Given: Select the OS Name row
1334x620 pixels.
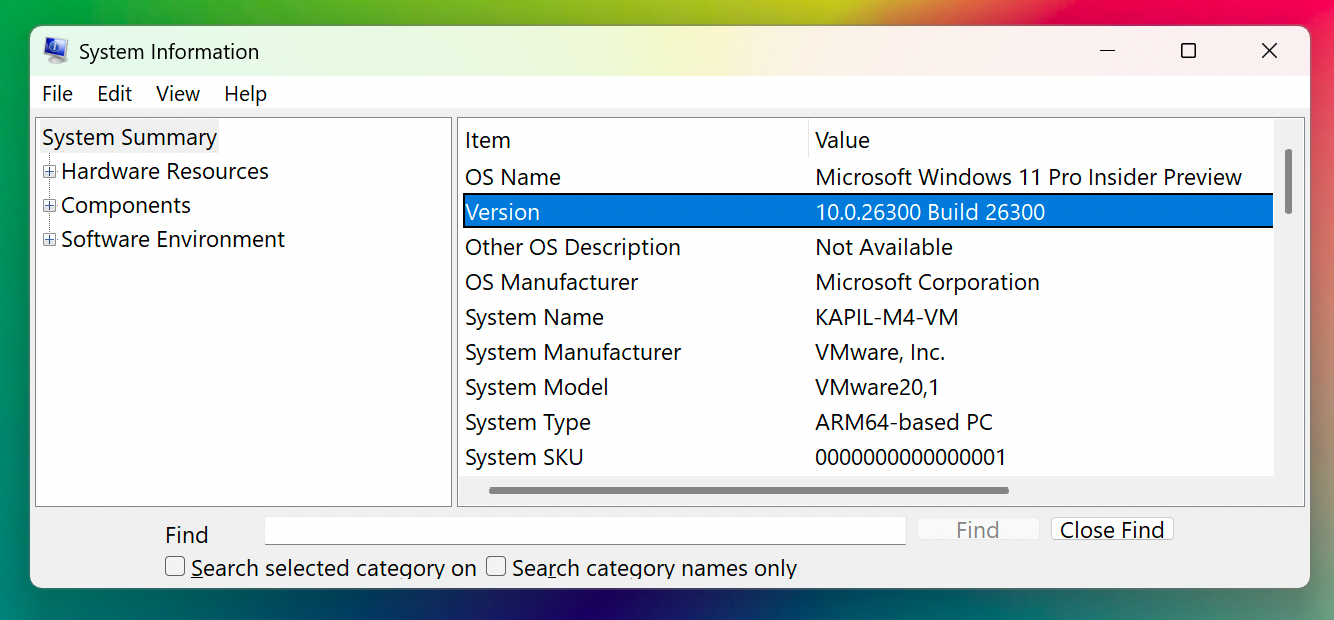Looking at the screenshot, I should coord(867,177).
